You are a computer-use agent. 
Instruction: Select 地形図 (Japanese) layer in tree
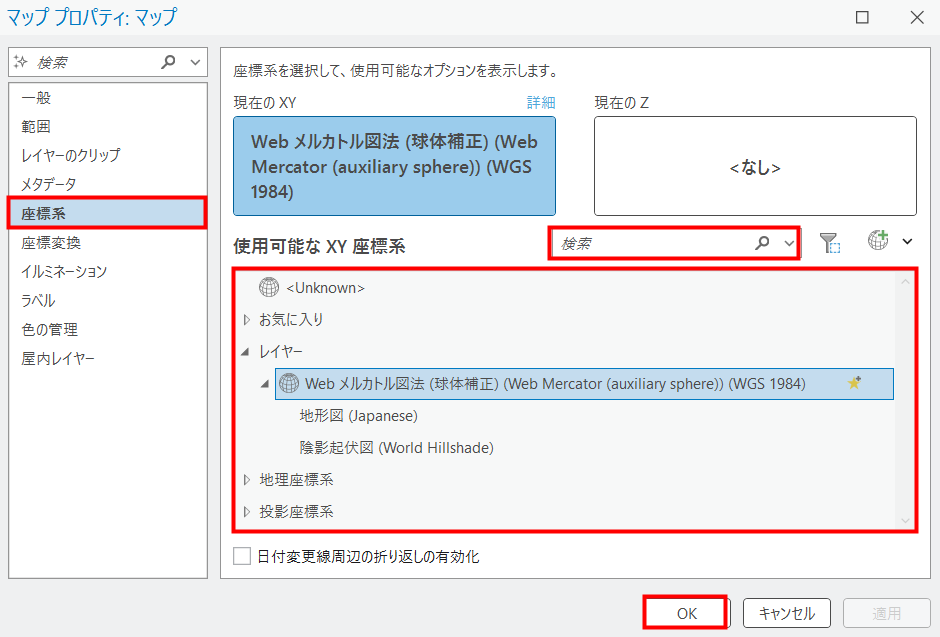pos(358,416)
